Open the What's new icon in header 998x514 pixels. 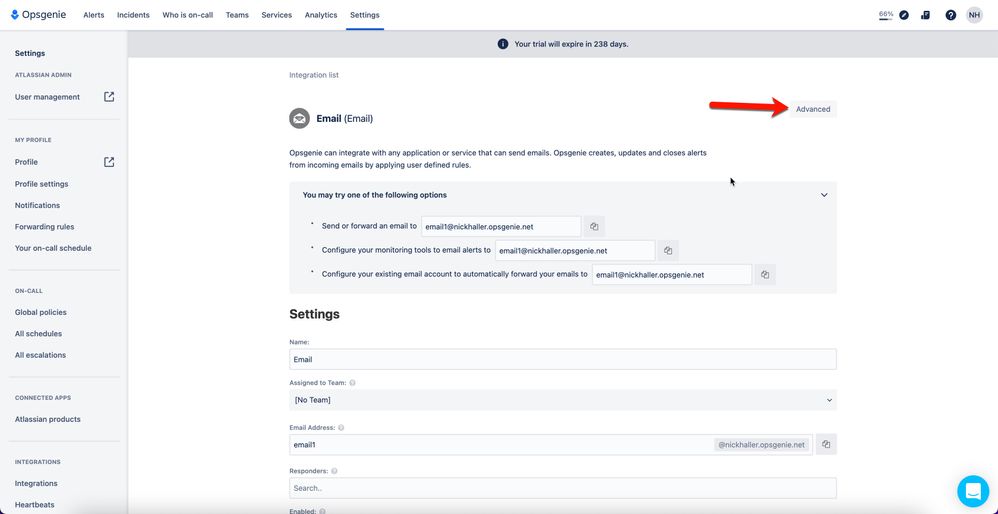[x=925, y=15]
